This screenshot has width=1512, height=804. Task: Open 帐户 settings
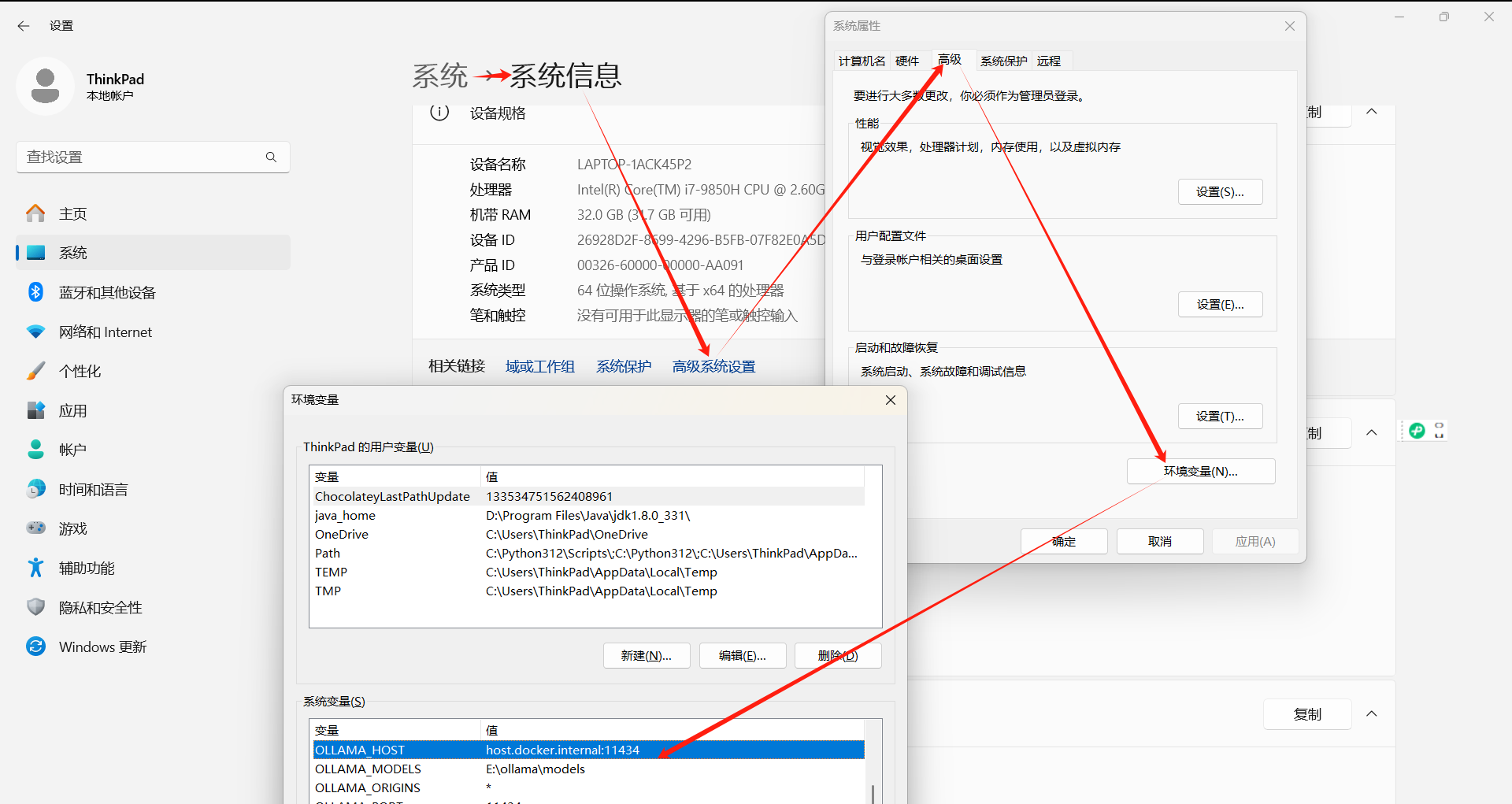[154, 450]
